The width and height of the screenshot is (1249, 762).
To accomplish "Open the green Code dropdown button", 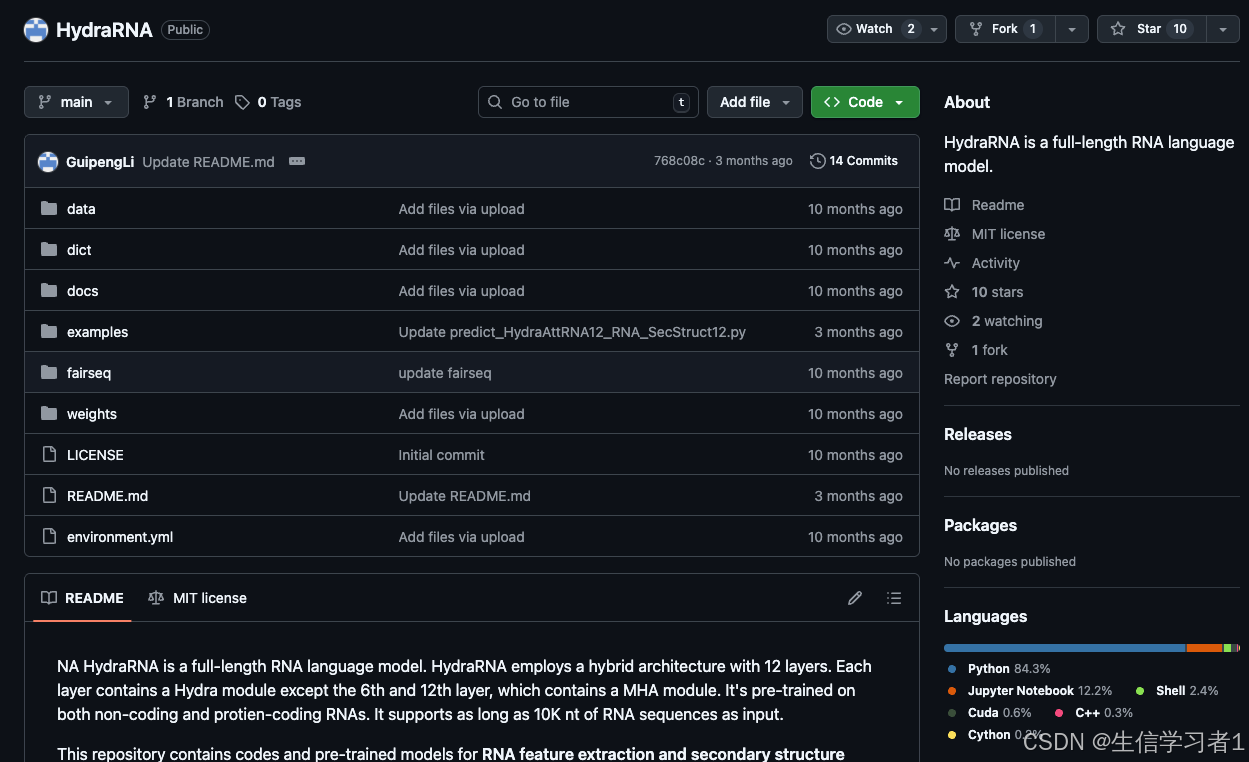I will coord(865,102).
